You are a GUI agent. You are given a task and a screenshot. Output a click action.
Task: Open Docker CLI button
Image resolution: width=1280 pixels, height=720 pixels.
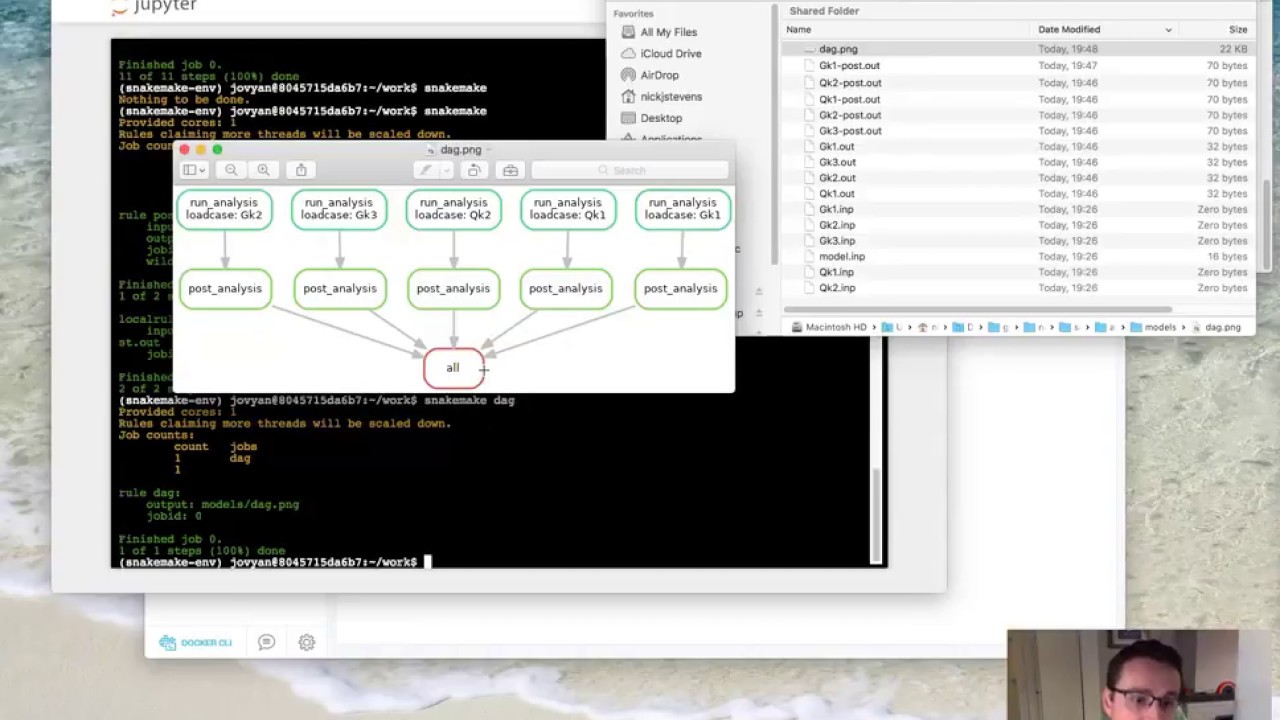[x=196, y=643]
